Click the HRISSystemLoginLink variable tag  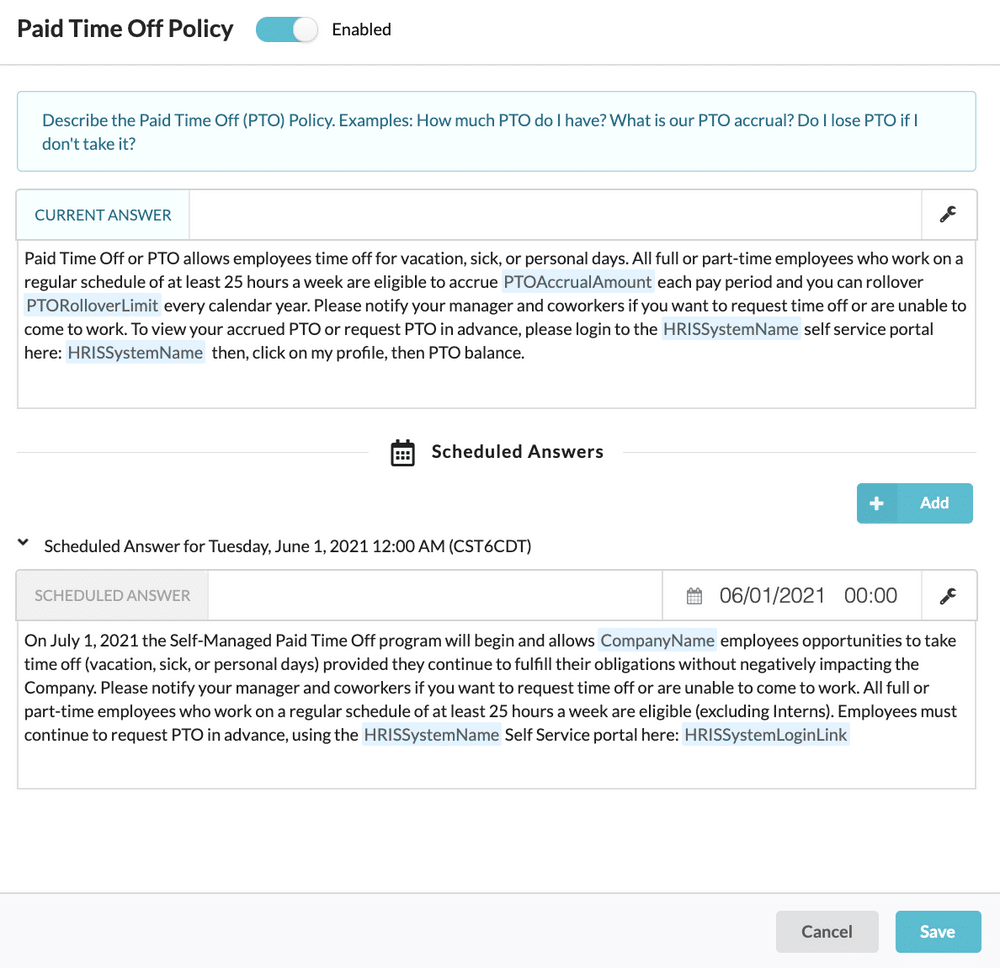pyautogui.click(x=765, y=735)
